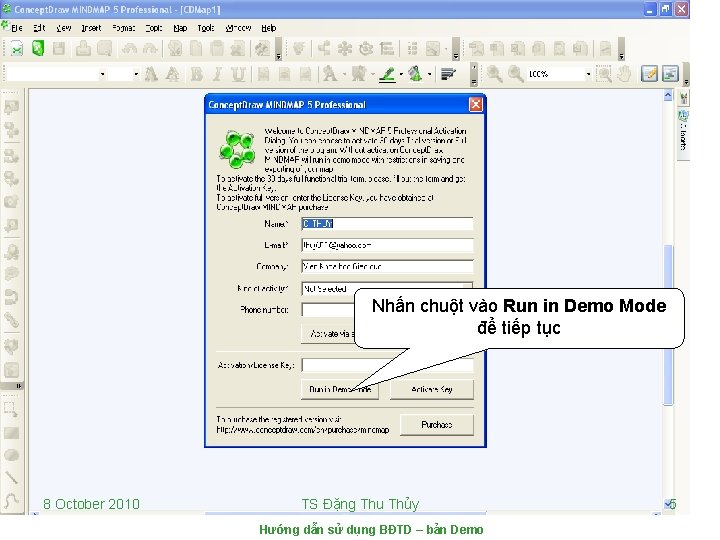Click the Italic I formatting icon
Image resolution: width=720 pixels, height=540 pixels.
pos(218,74)
